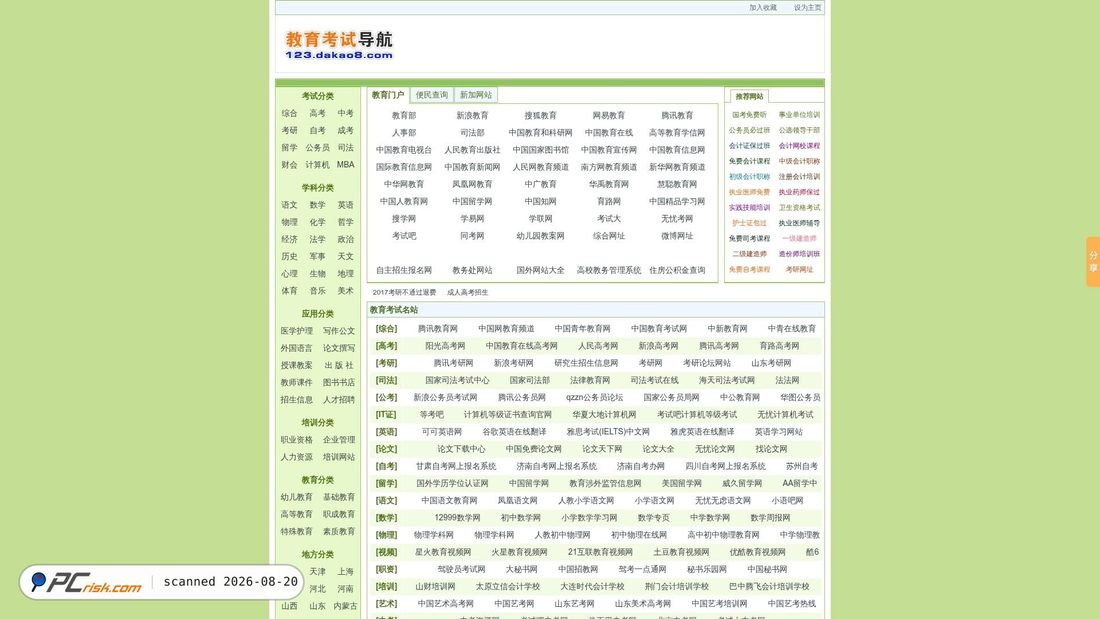The height and width of the screenshot is (619, 1100).
Task: Open the 中国知网 link
Action: [540, 201]
